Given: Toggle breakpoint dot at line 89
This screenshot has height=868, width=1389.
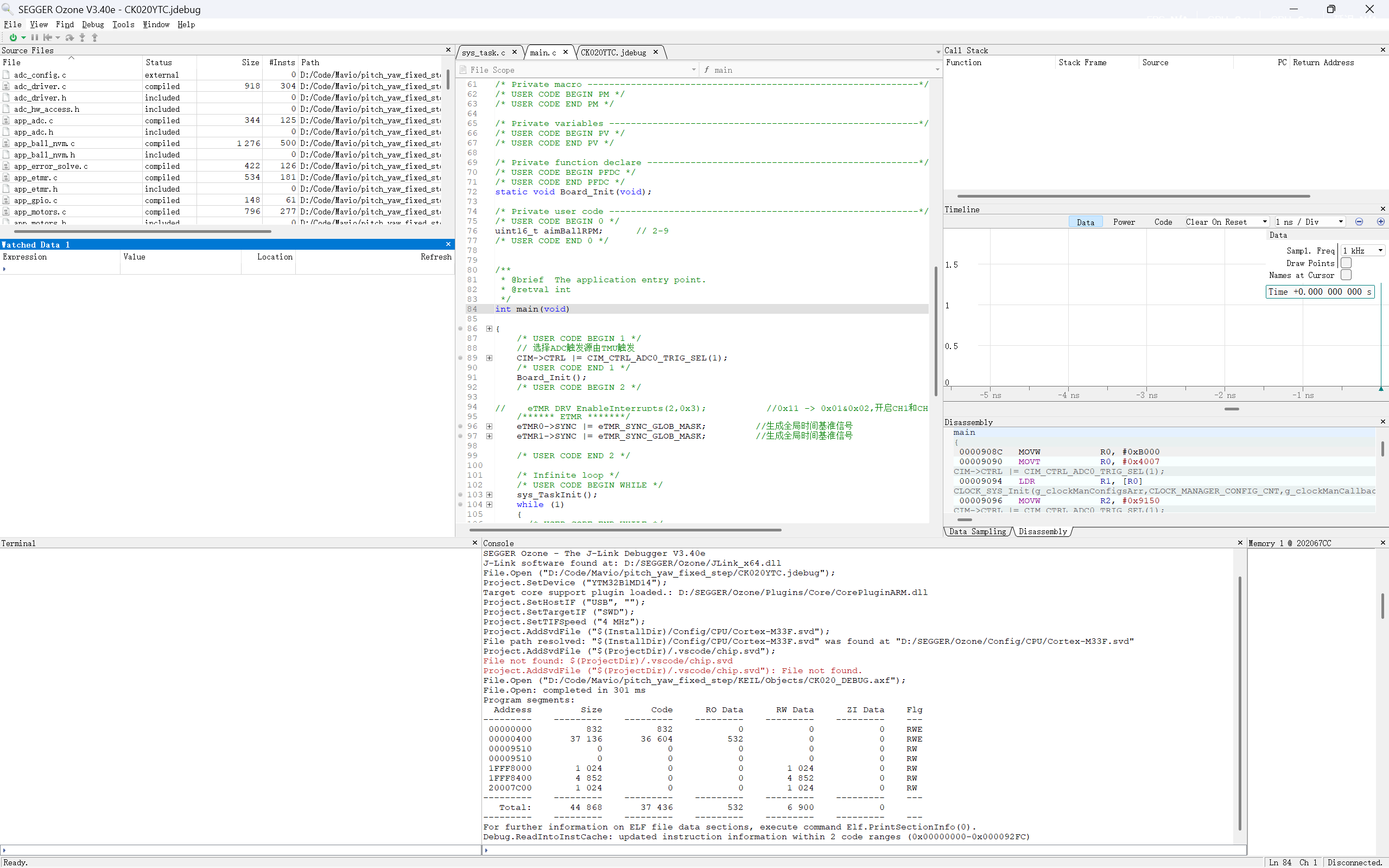Looking at the screenshot, I should click(x=460, y=358).
